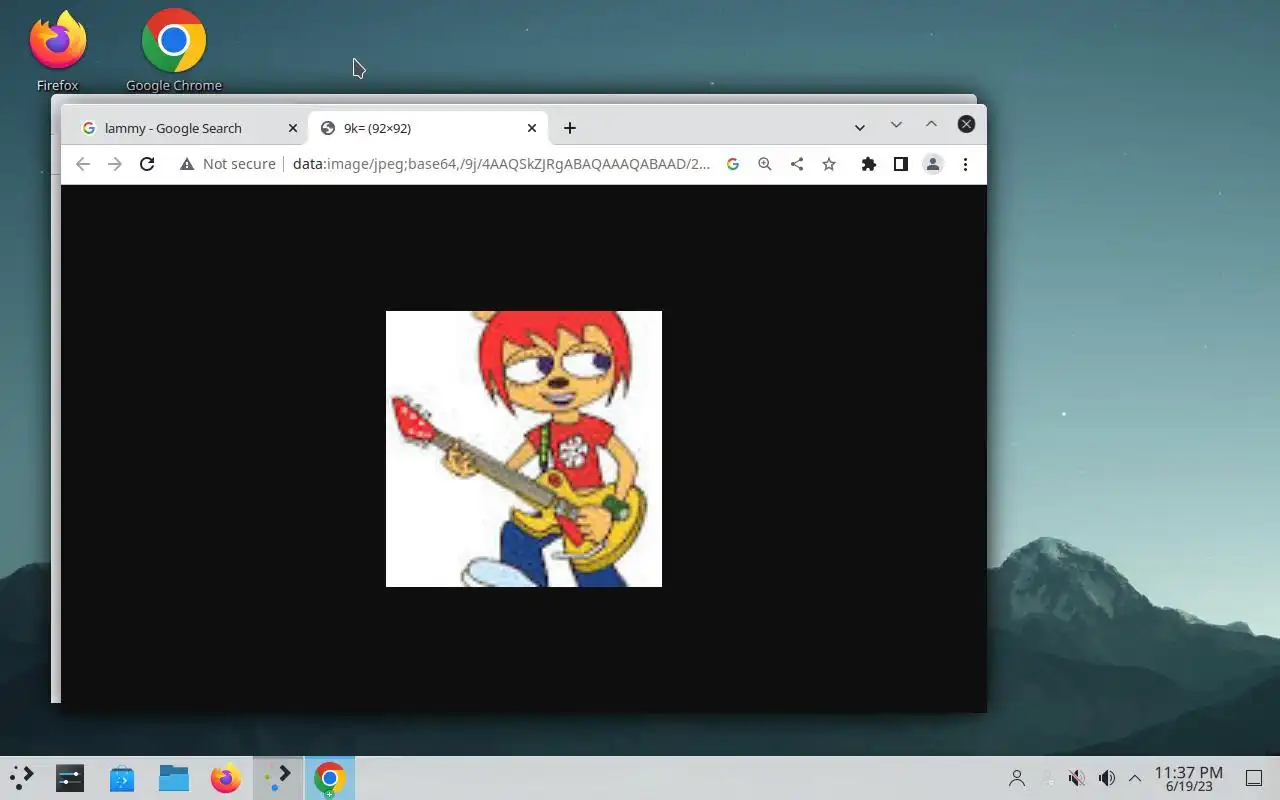
Task: Click the Lammy guitar image
Action: (524, 449)
